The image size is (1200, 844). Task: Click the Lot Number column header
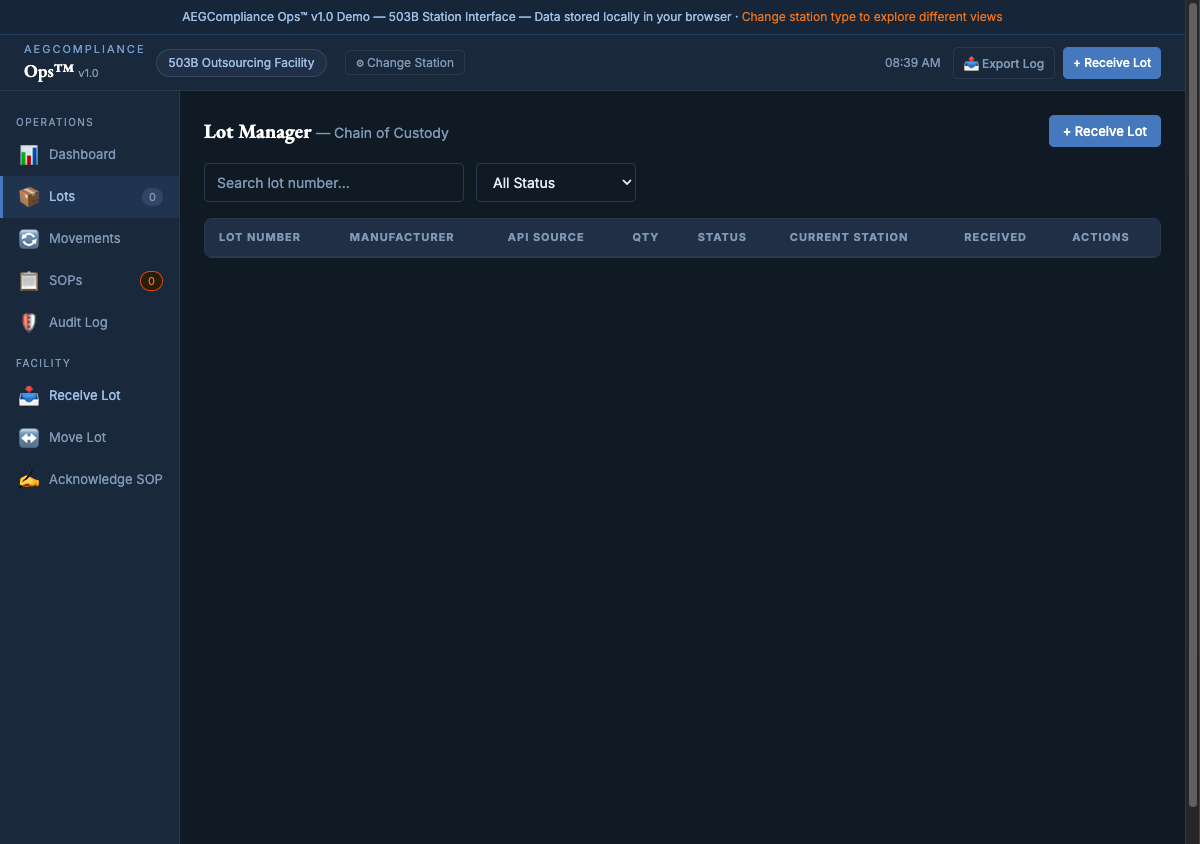click(x=259, y=238)
